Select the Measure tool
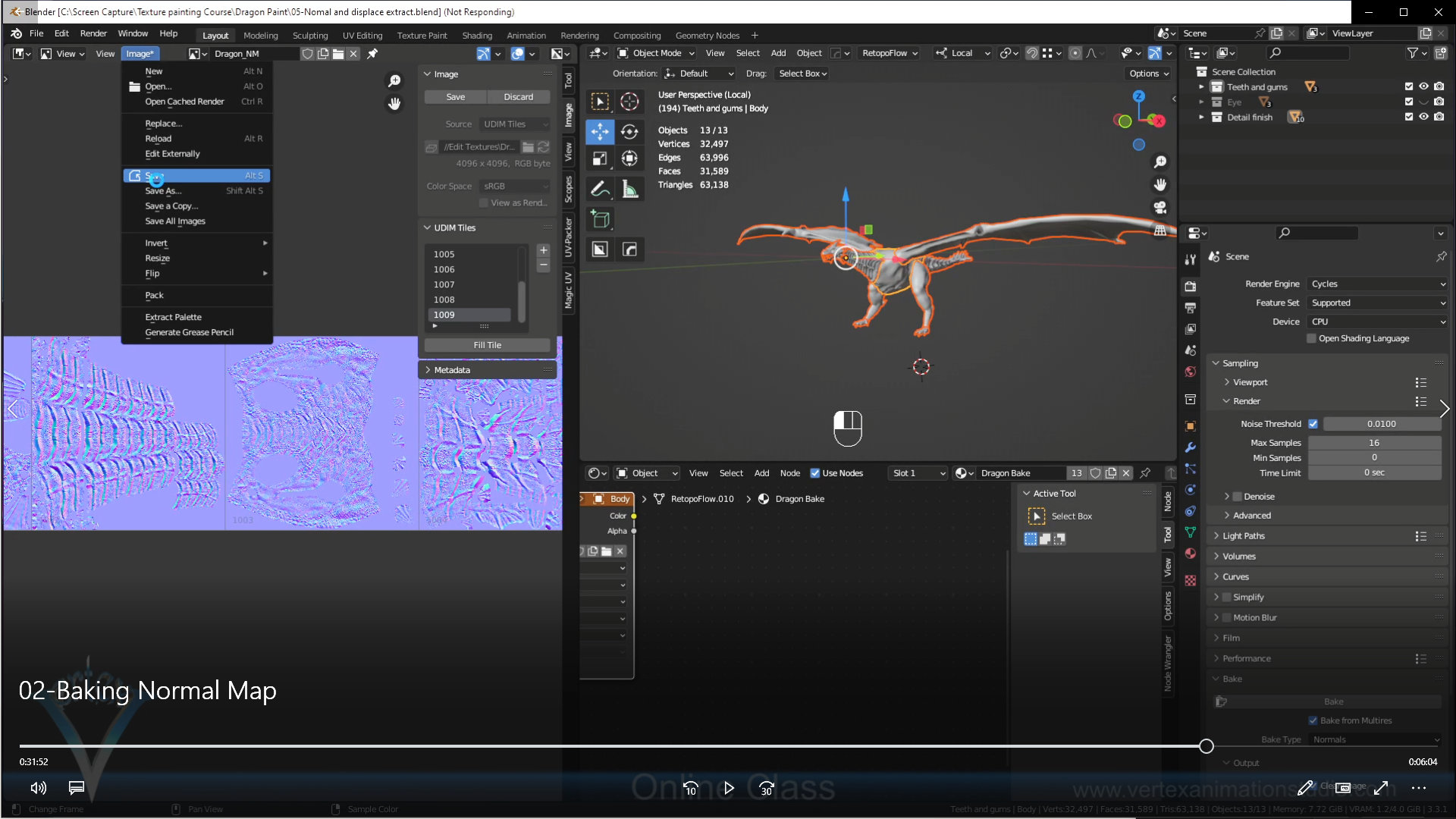 (x=629, y=189)
